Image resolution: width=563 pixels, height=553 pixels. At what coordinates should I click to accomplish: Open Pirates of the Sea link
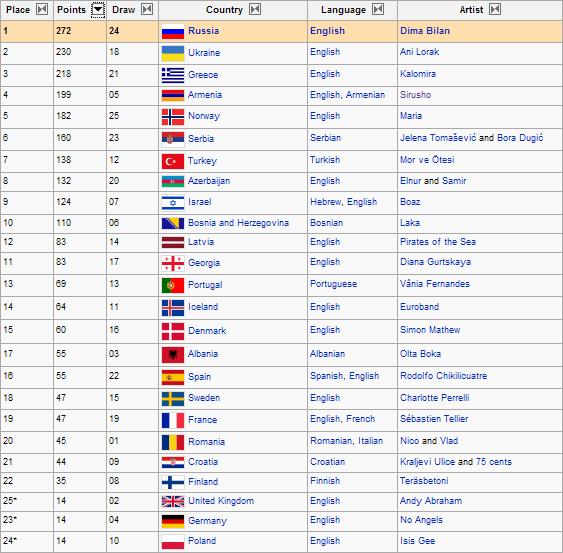438,242
